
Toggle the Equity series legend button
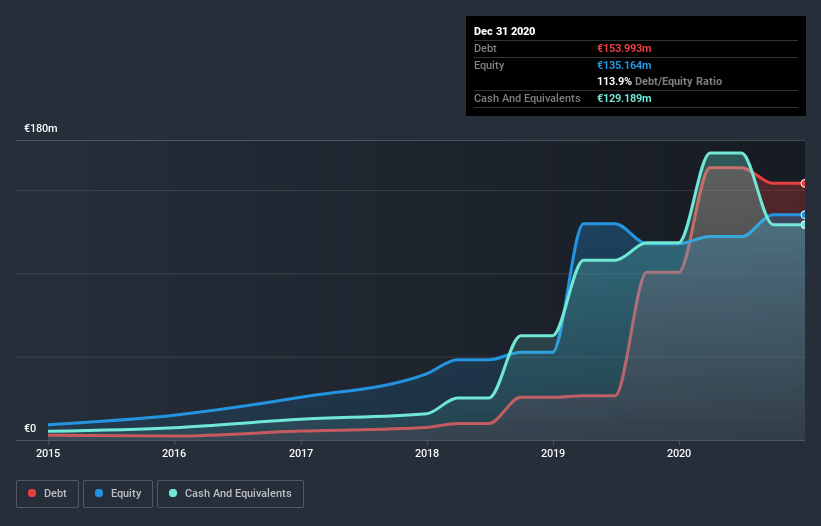point(118,494)
